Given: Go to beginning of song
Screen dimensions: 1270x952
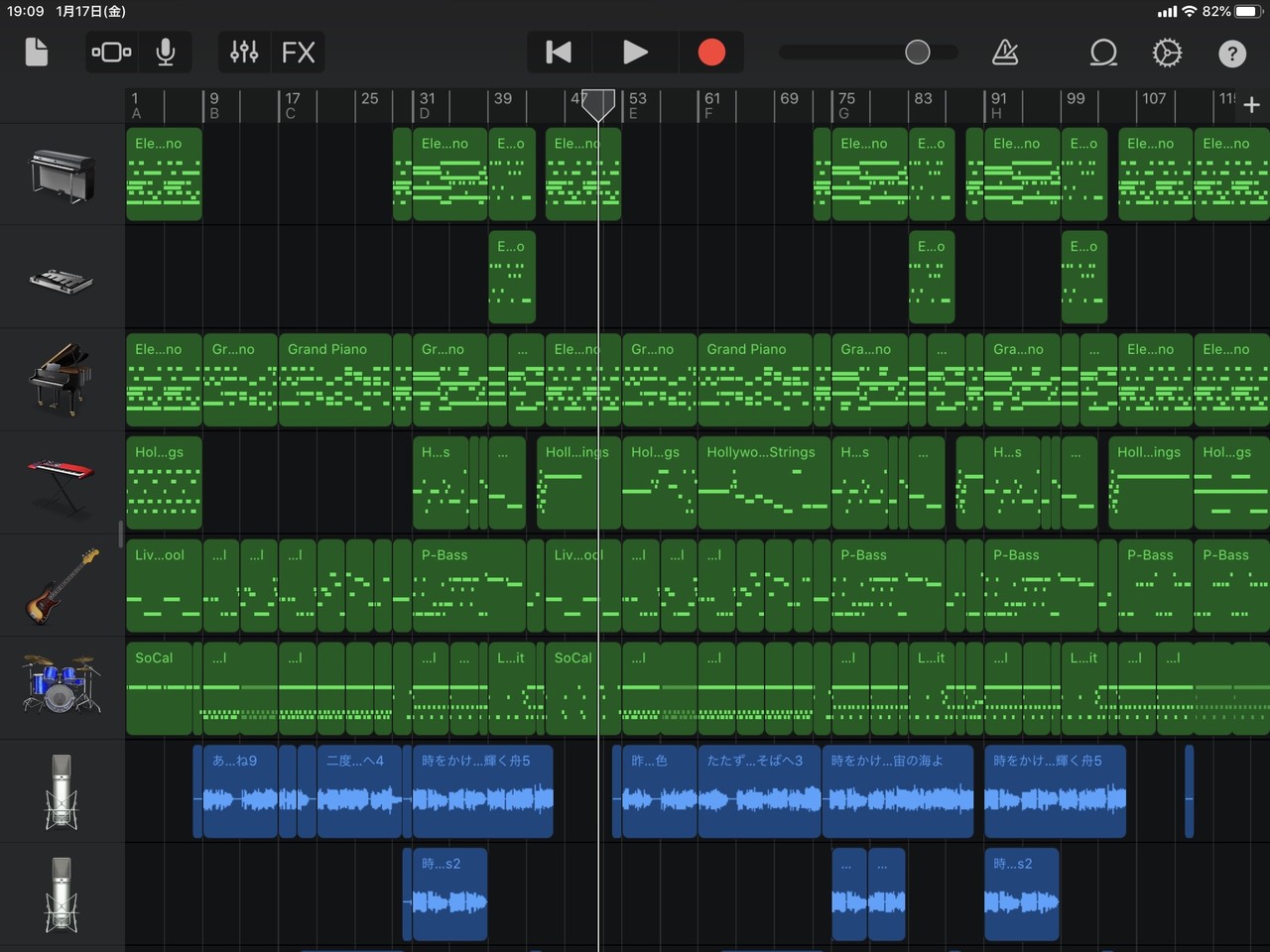Looking at the screenshot, I should [559, 52].
